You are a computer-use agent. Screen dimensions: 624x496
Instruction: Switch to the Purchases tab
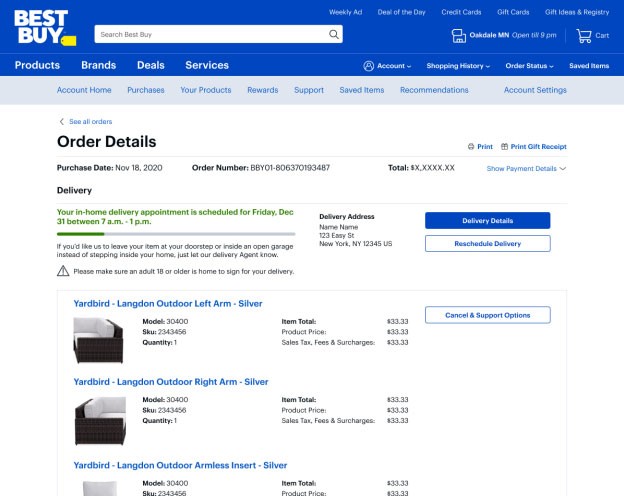click(x=146, y=90)
